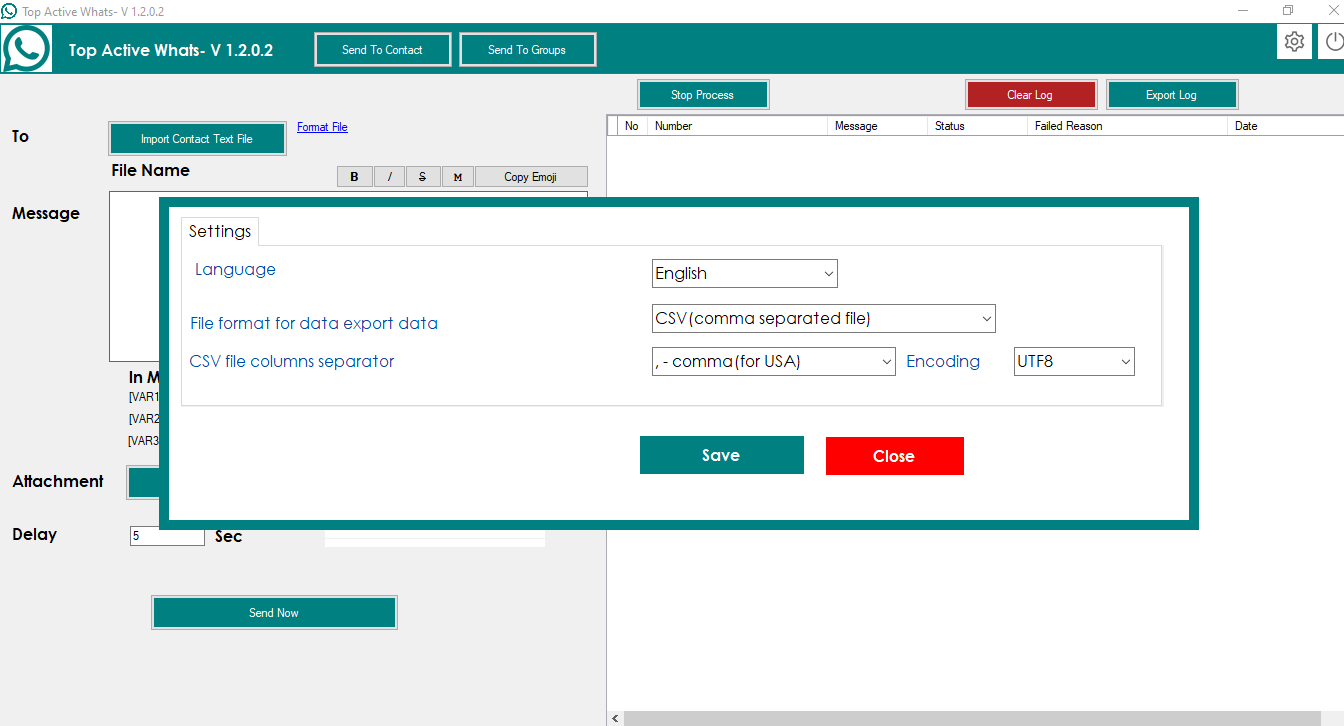
Task: Click Stop Process button
Action: pyautogui.click(x=703, y=95)
